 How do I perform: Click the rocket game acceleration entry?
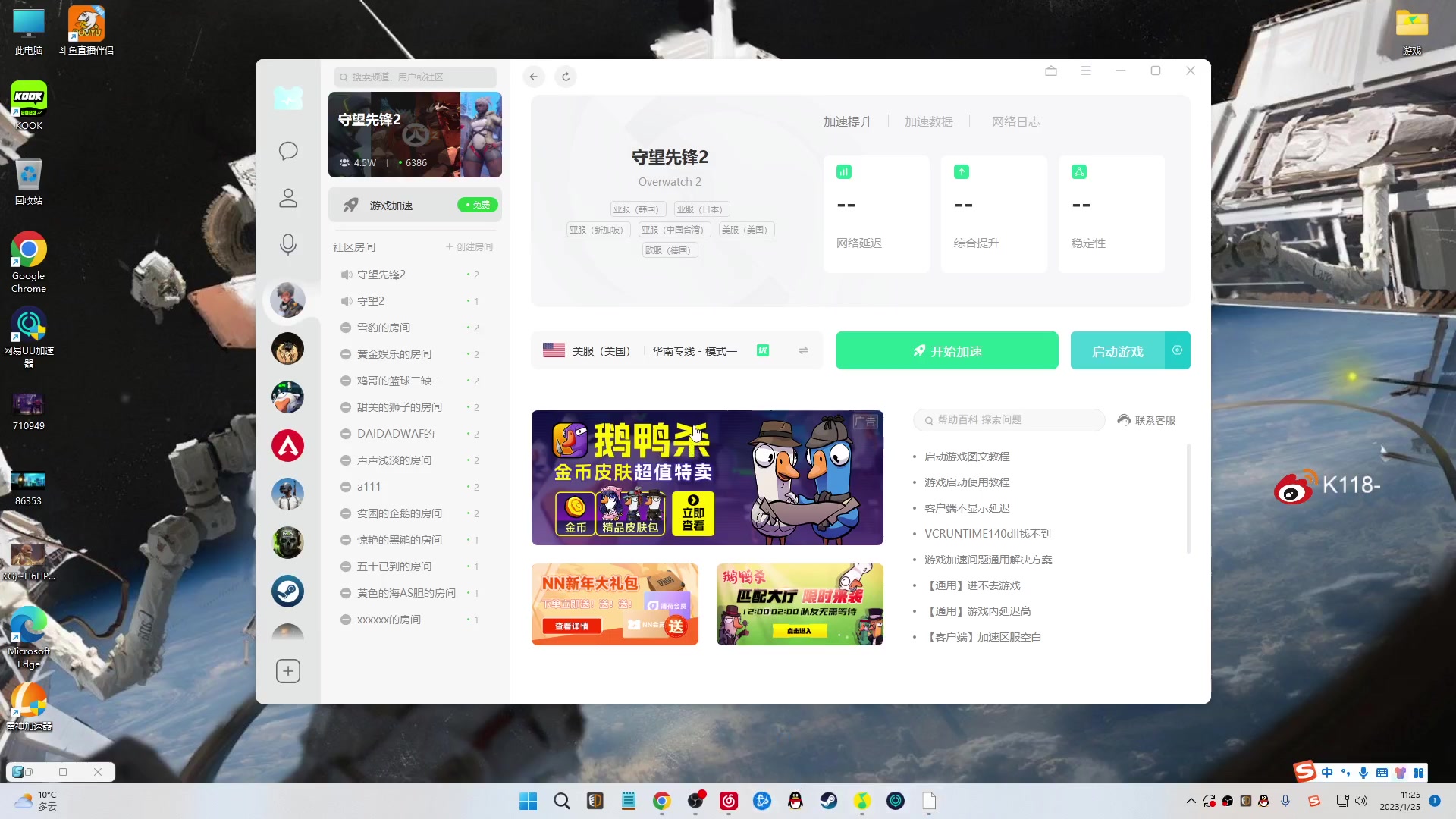415,206
